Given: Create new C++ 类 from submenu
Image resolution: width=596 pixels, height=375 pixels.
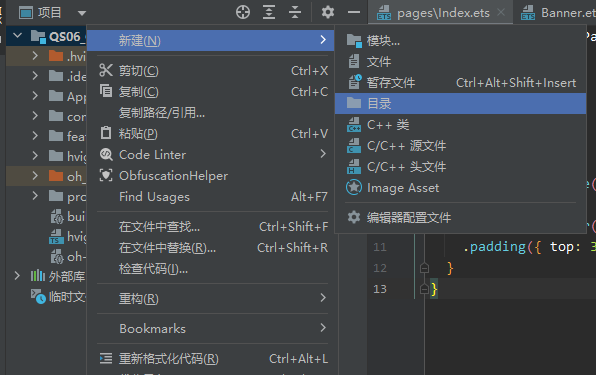Looking at the screenshot, I should click(460, 125).
